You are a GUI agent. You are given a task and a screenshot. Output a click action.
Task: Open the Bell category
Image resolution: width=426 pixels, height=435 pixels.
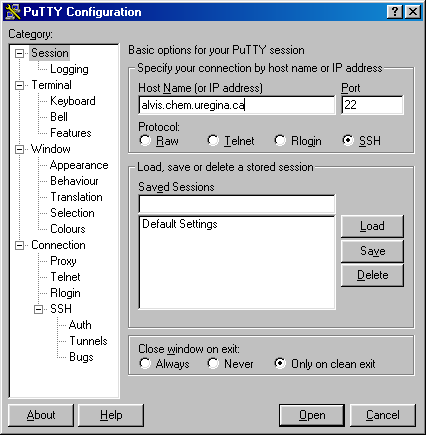pos(59,117)
